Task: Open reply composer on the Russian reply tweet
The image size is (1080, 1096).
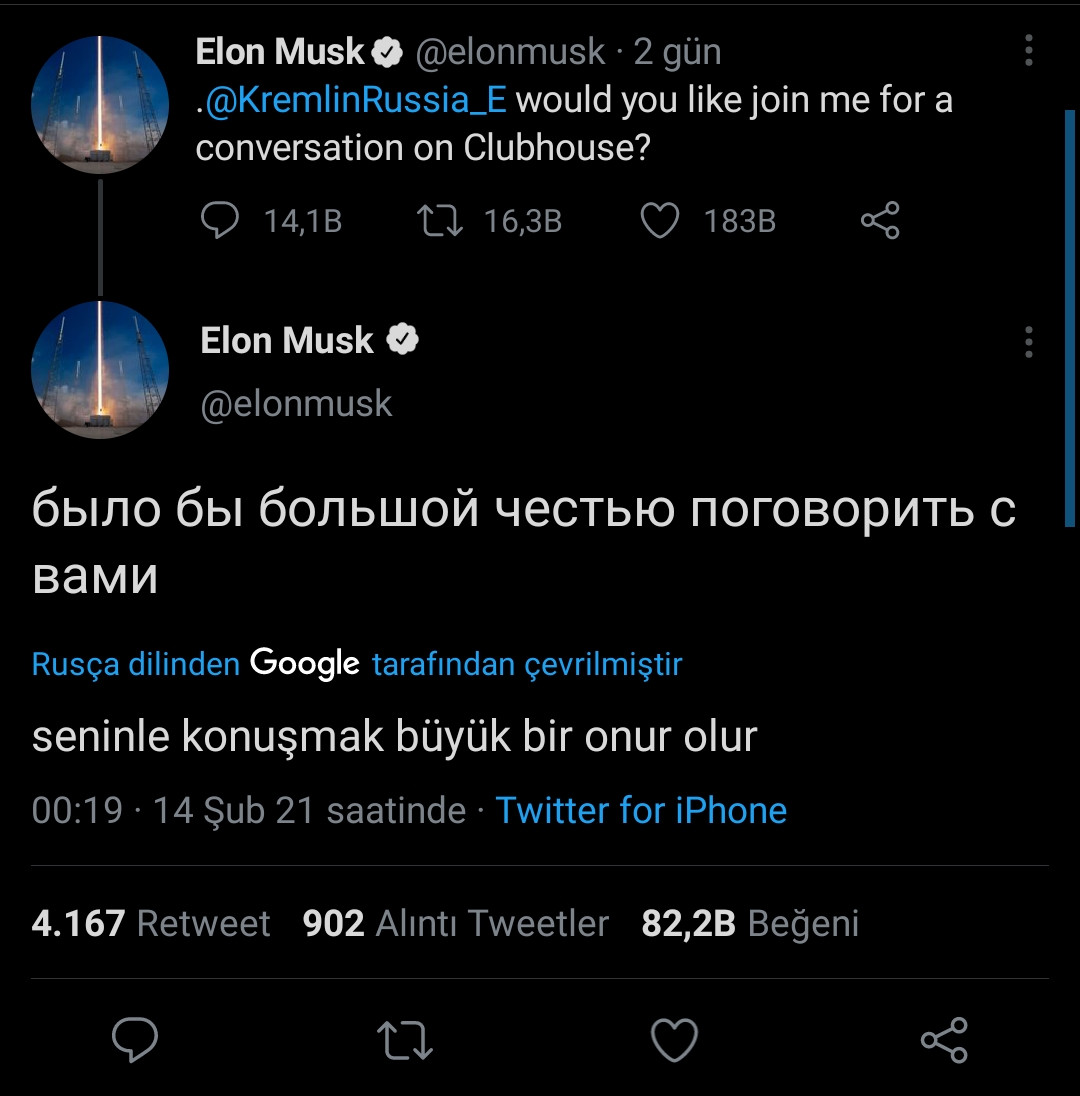Action: 134,1042
